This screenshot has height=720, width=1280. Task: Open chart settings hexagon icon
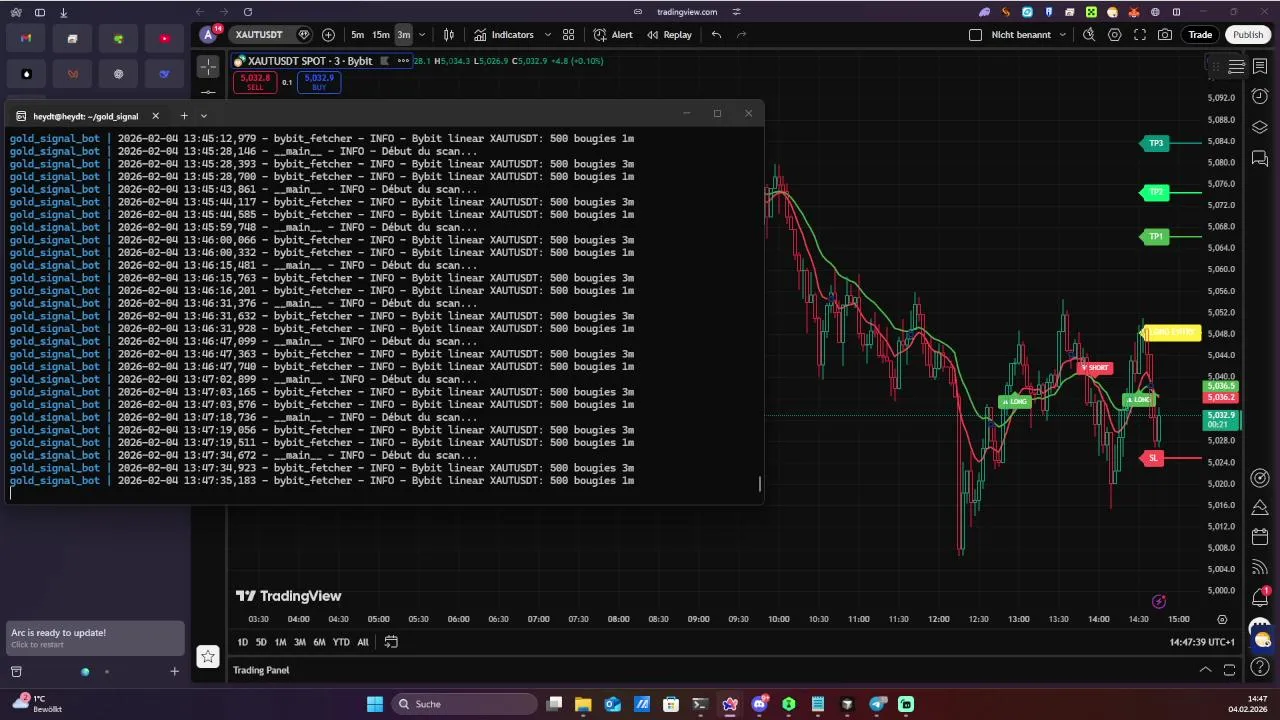point(1115,35)
